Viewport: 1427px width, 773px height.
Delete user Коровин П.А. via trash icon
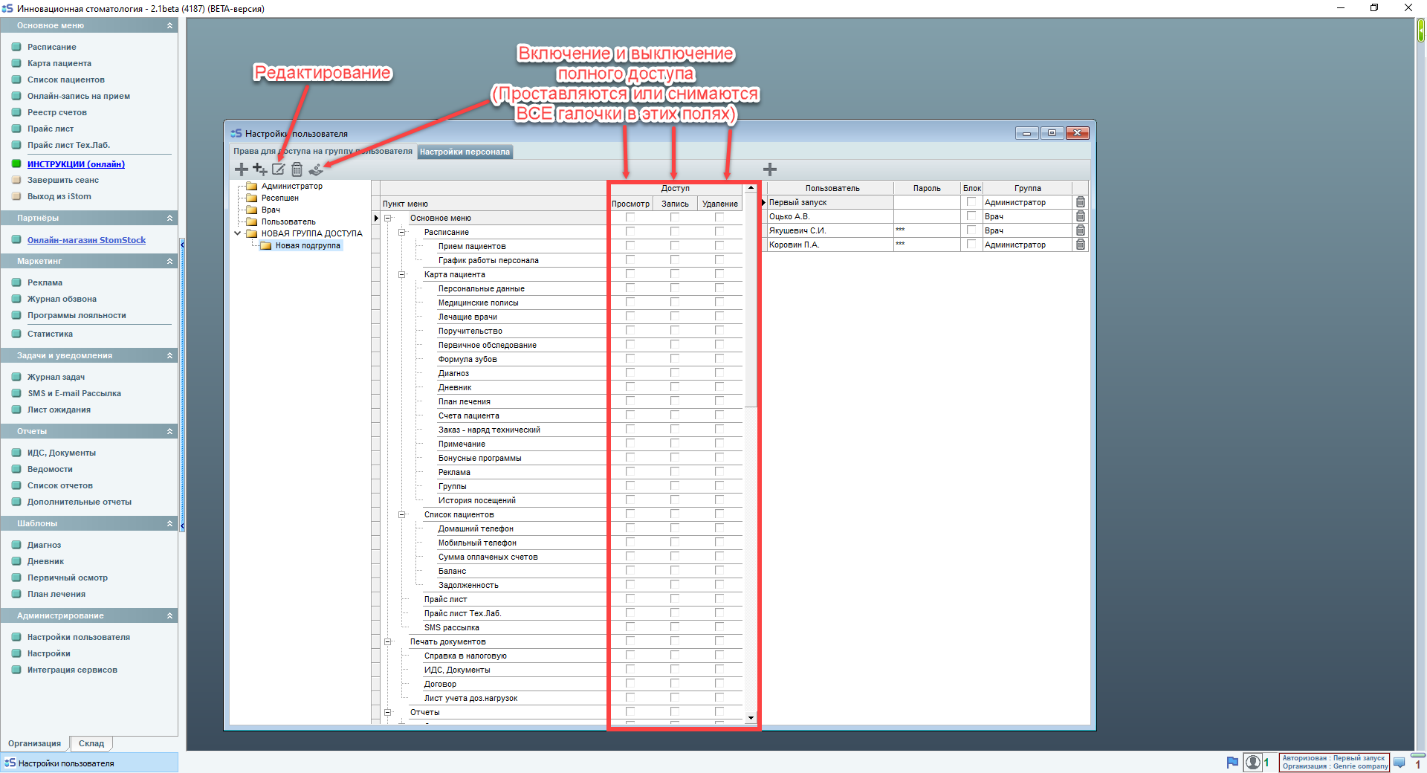[x=1080, y=245]
